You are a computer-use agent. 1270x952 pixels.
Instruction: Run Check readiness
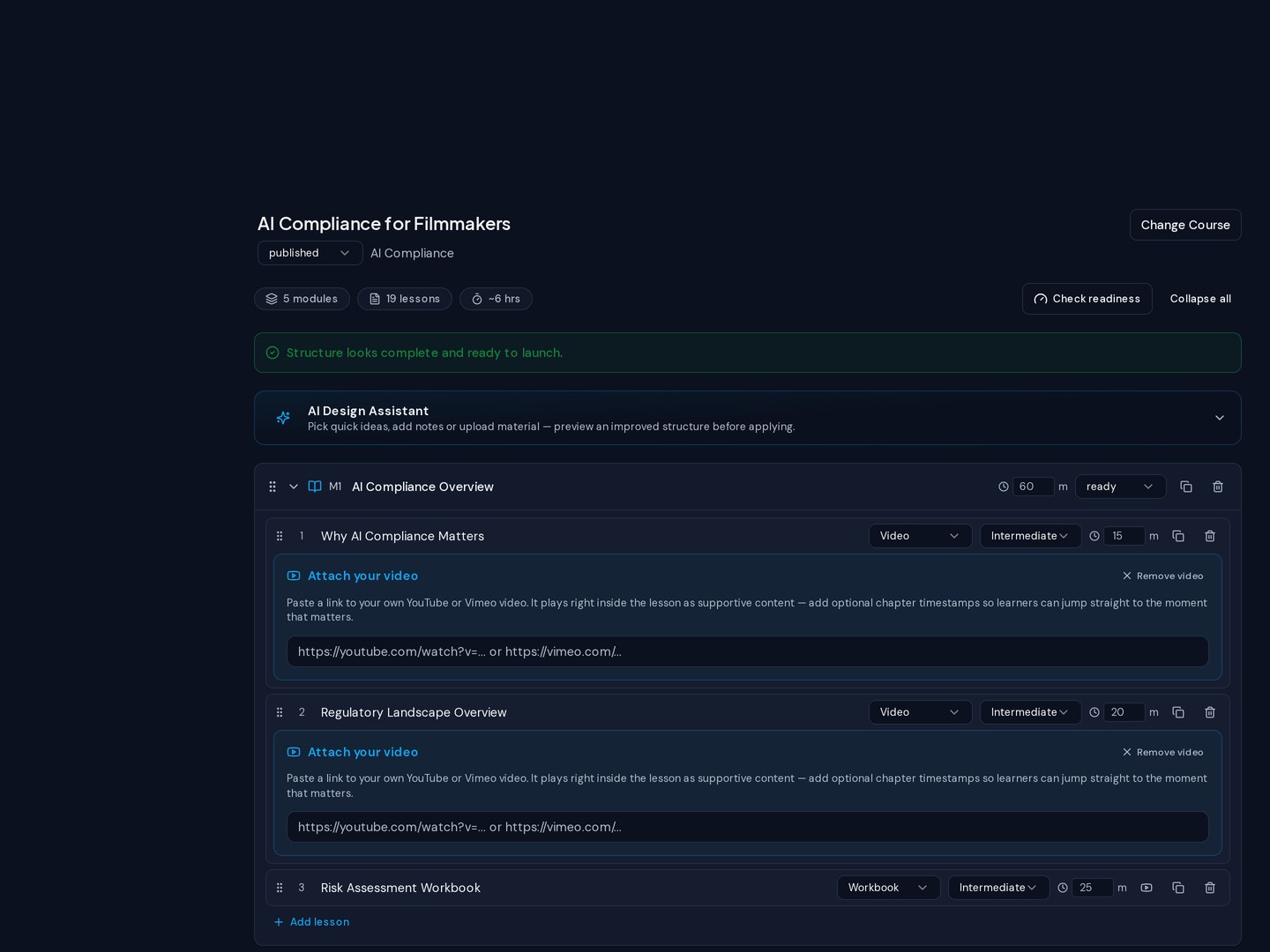pyautogui.click(x=1087, y=299)
